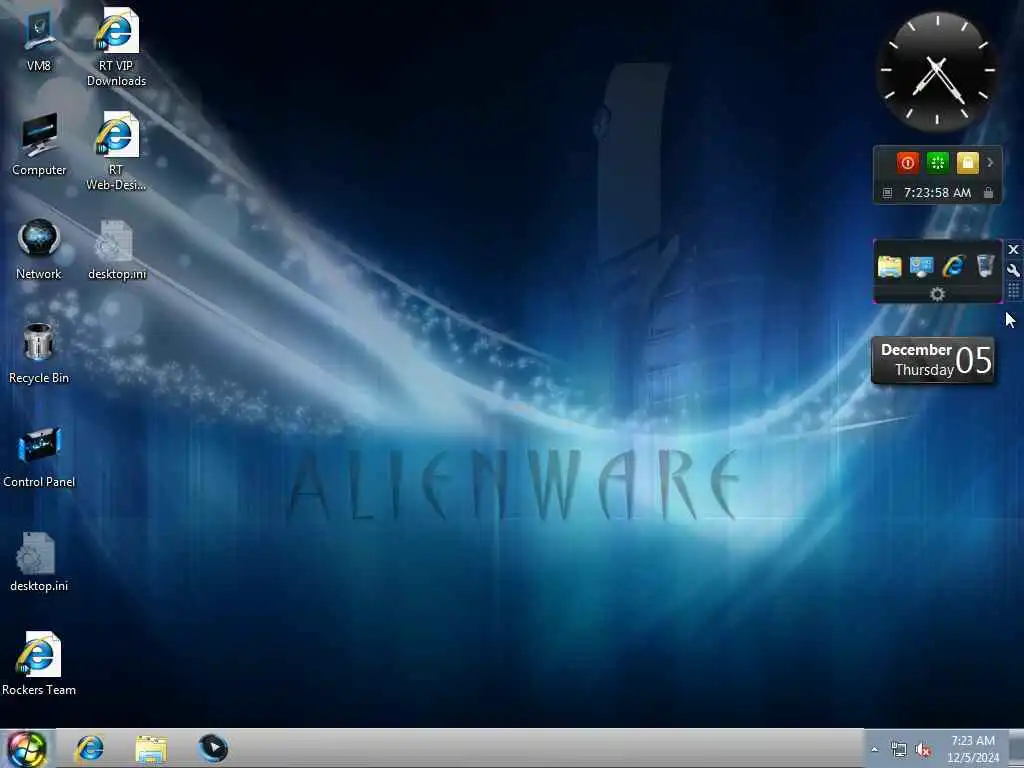Click the red shutdown button in gadget
The height and width of the screenshot is (768, 1024).
(x=907, y=163)
